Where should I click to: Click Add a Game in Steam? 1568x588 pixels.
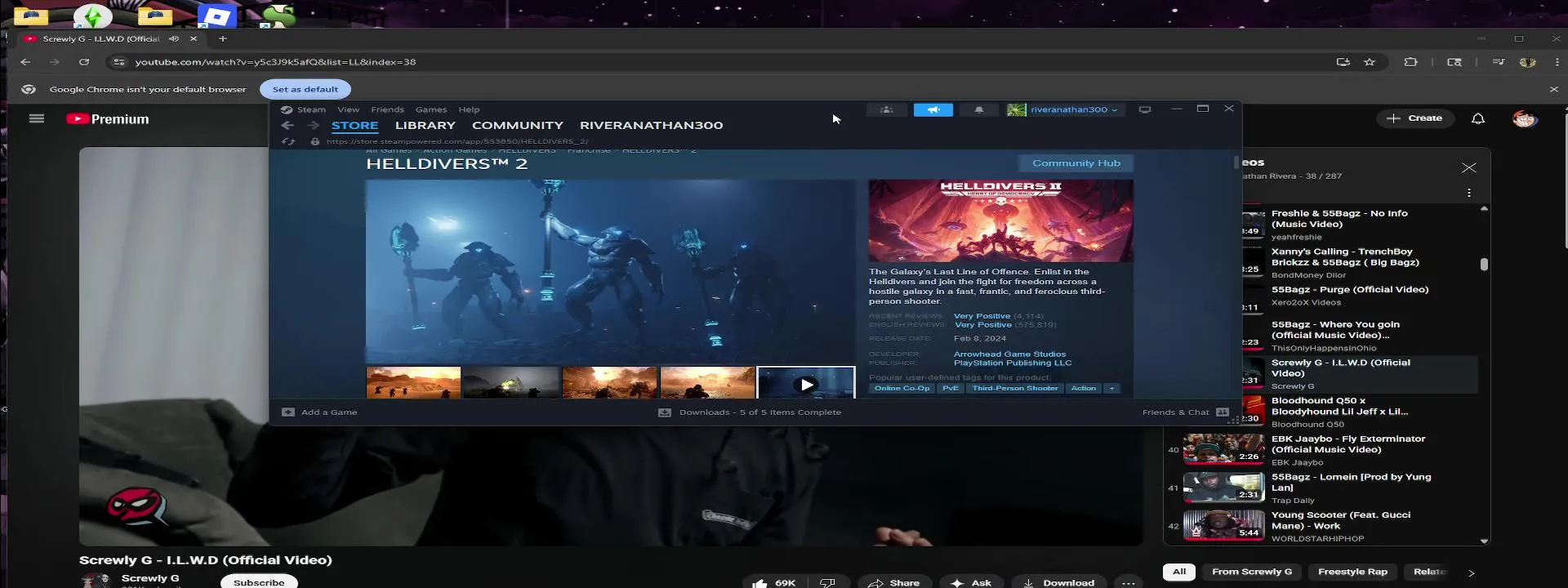(319, 412)
